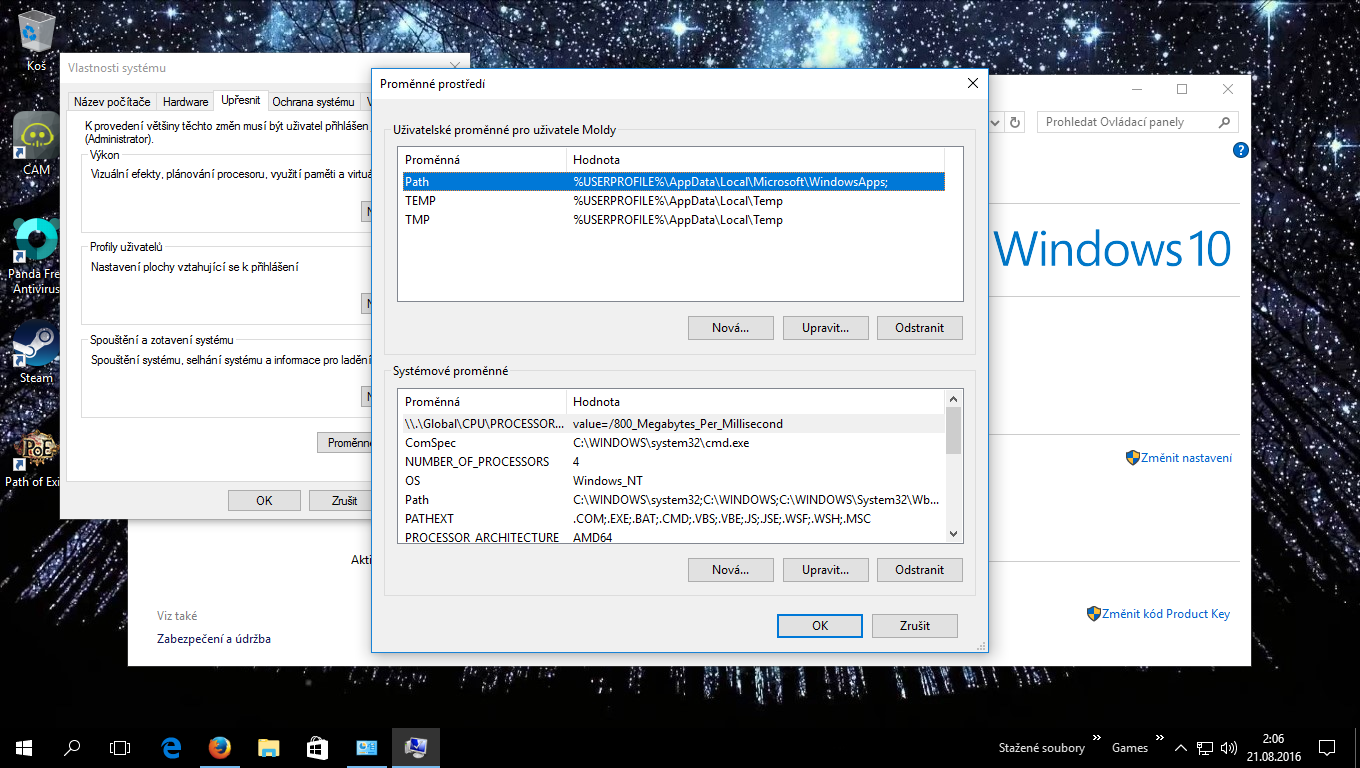Open Microsoft Edge from the taskbar
The image size is (1360, 768).
point(171,747)
